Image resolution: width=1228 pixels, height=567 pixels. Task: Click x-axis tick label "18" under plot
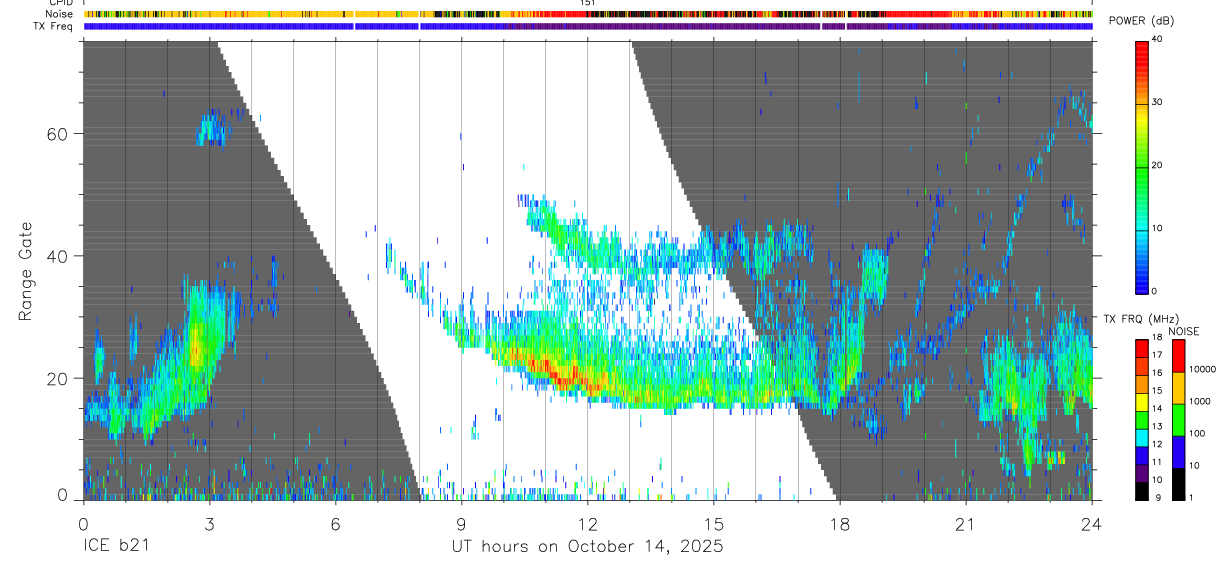pos(839,524)
